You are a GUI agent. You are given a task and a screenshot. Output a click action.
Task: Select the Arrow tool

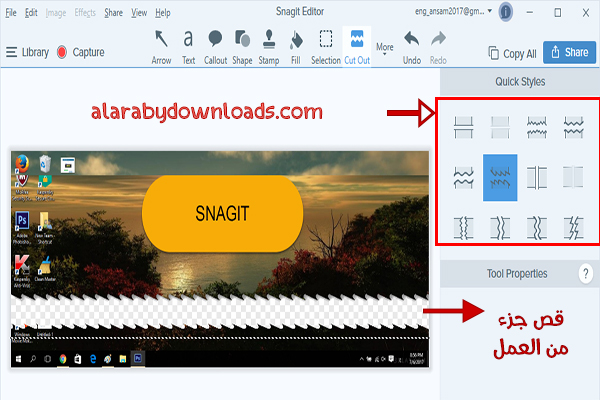(161, 47)
